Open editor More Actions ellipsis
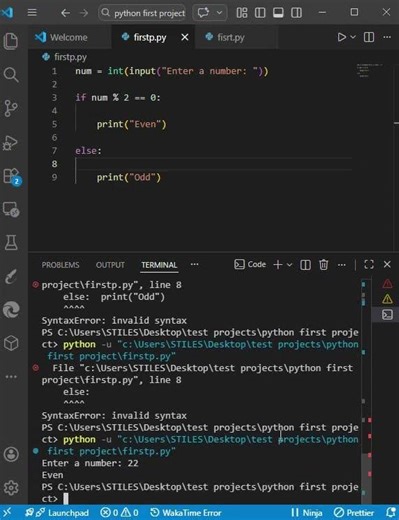399x520 pixels. pyautogui.click(x=387, y=37)
